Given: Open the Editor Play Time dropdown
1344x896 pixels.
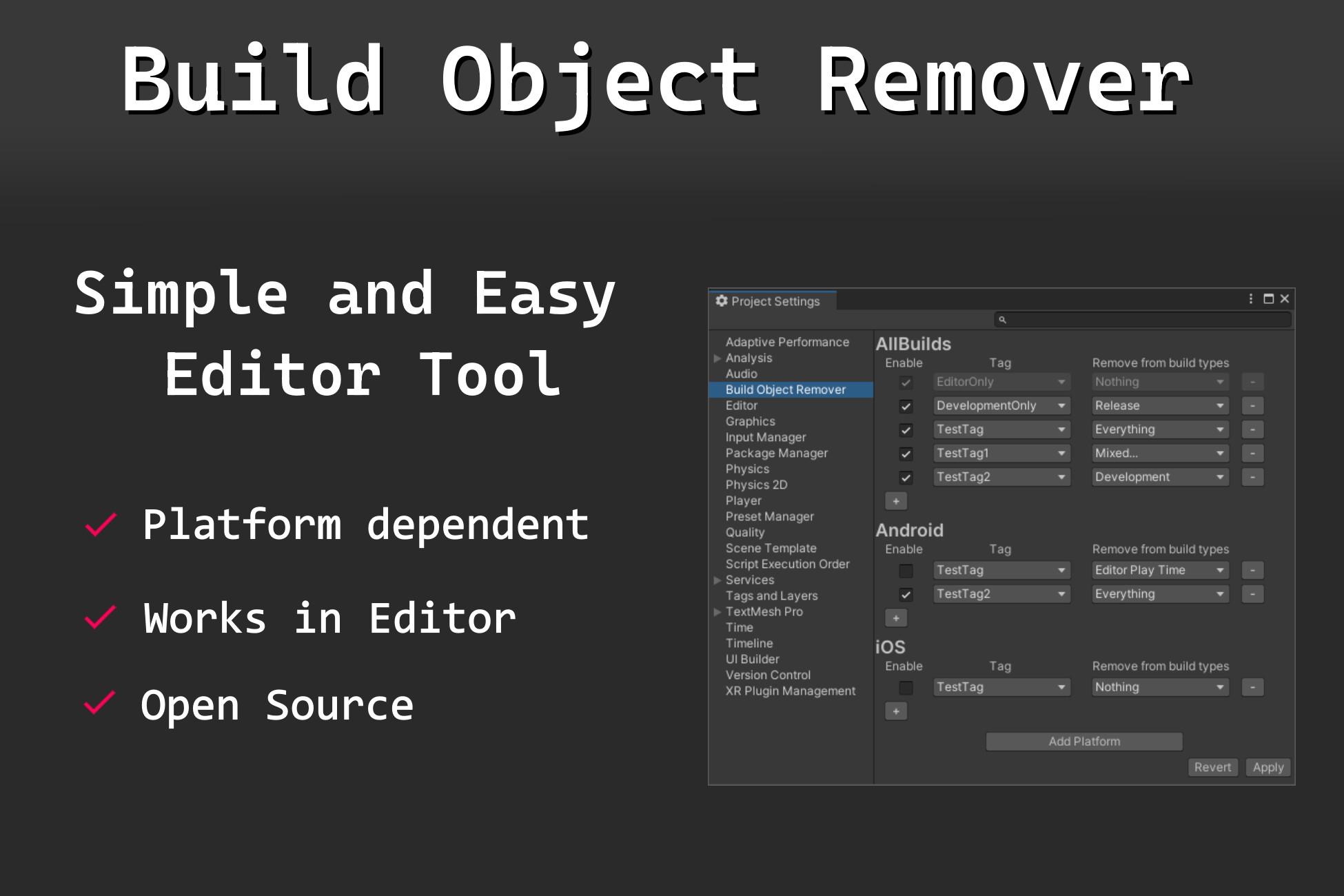Looking at the screenshot, I should tap(1160, 570).
